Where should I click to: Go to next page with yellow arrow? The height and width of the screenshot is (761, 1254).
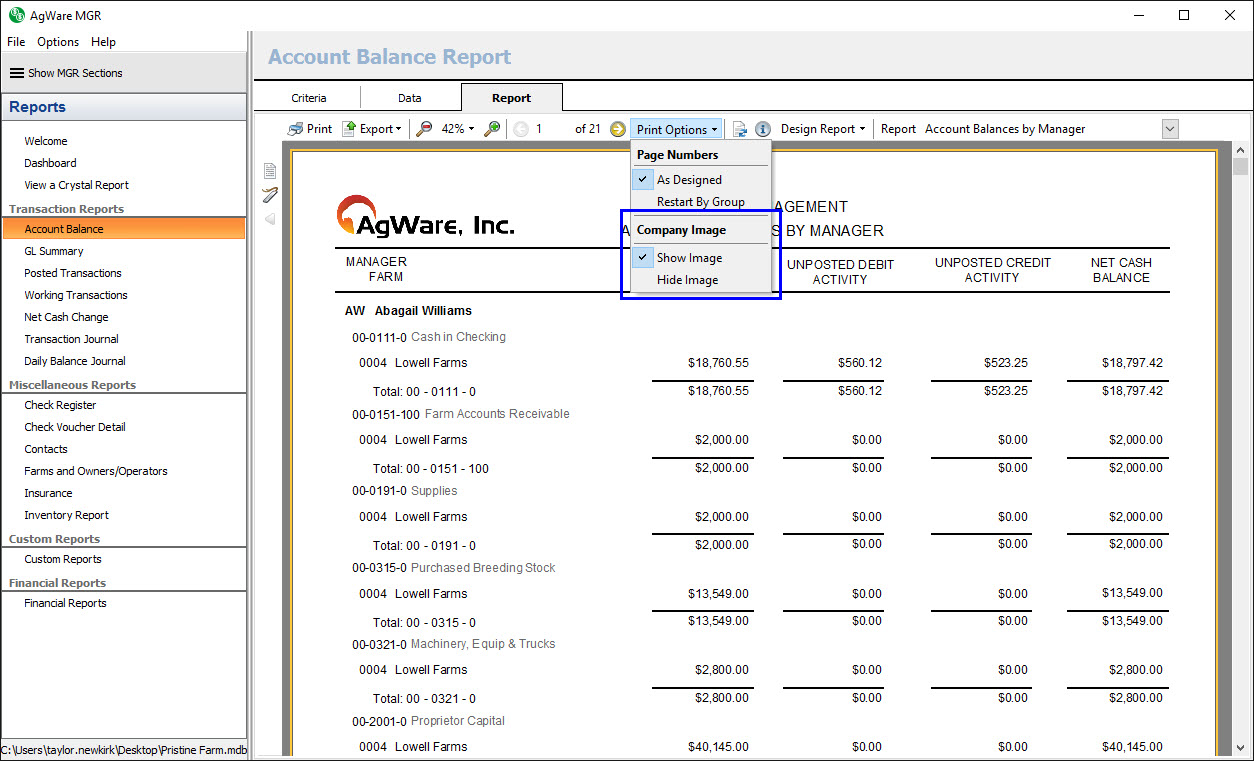(x=618, y=129)
